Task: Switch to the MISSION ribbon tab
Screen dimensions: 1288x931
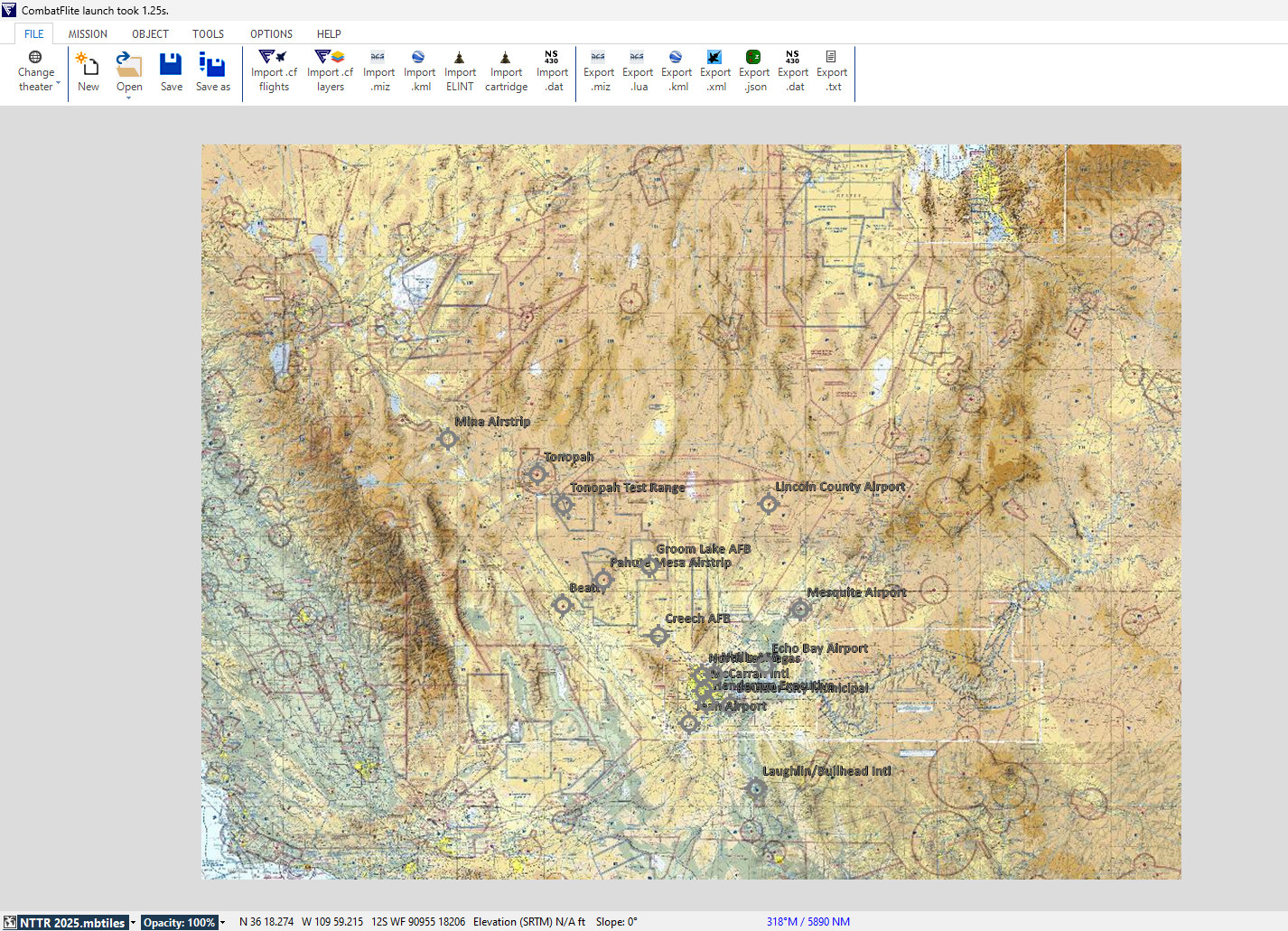Action: click(88, 33)
